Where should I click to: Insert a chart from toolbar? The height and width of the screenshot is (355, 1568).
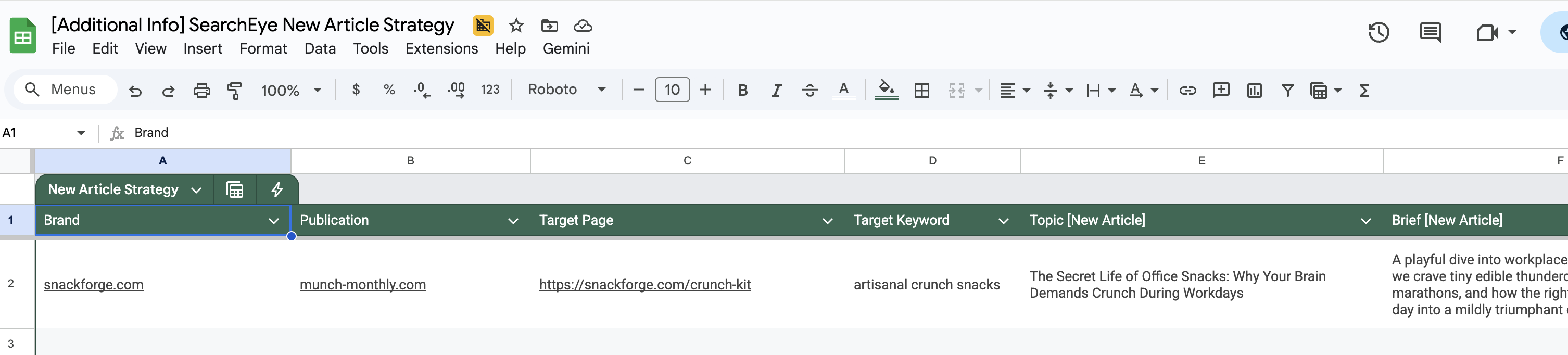[x=1254, y=90]
